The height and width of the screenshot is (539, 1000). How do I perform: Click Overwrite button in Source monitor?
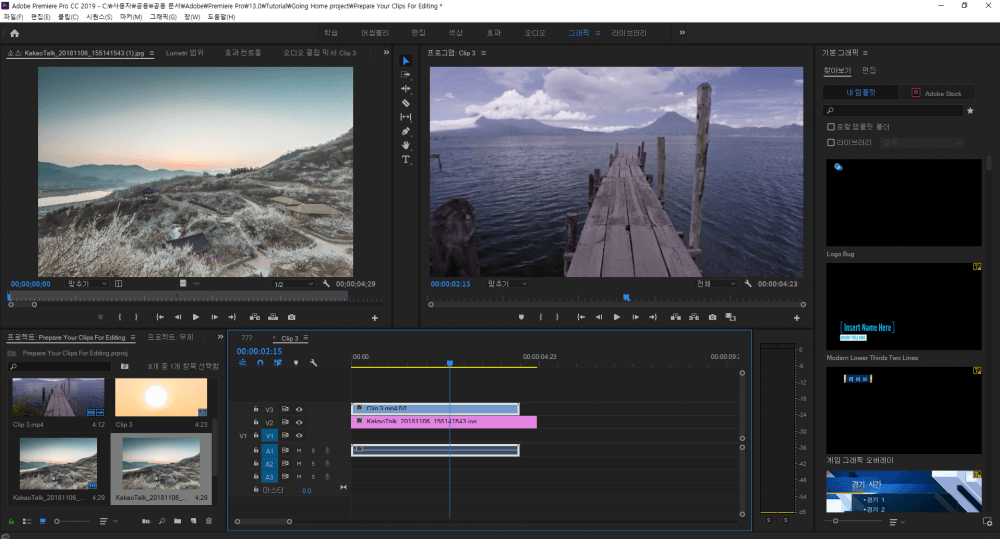pyautogui.click(x=273, y=317)
